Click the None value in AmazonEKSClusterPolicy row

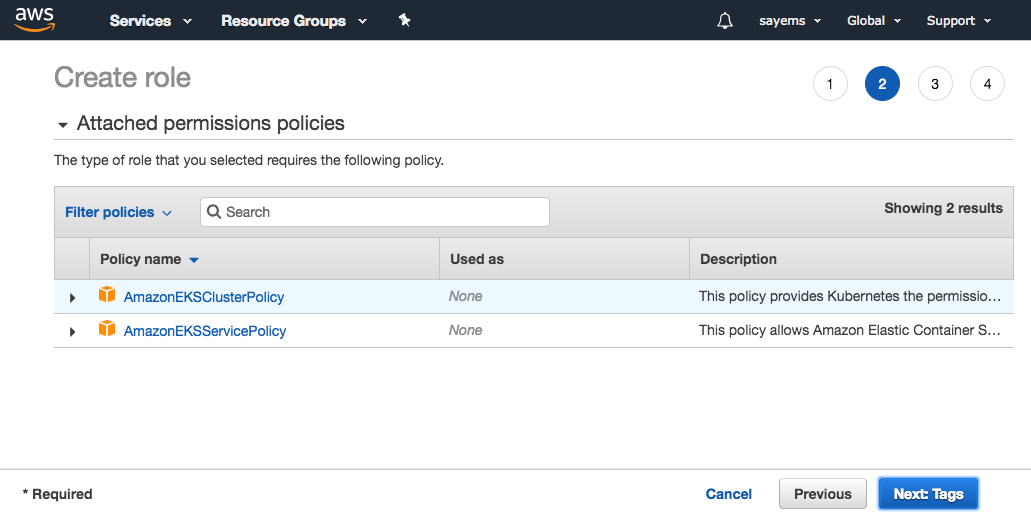(x=466, y=296)
